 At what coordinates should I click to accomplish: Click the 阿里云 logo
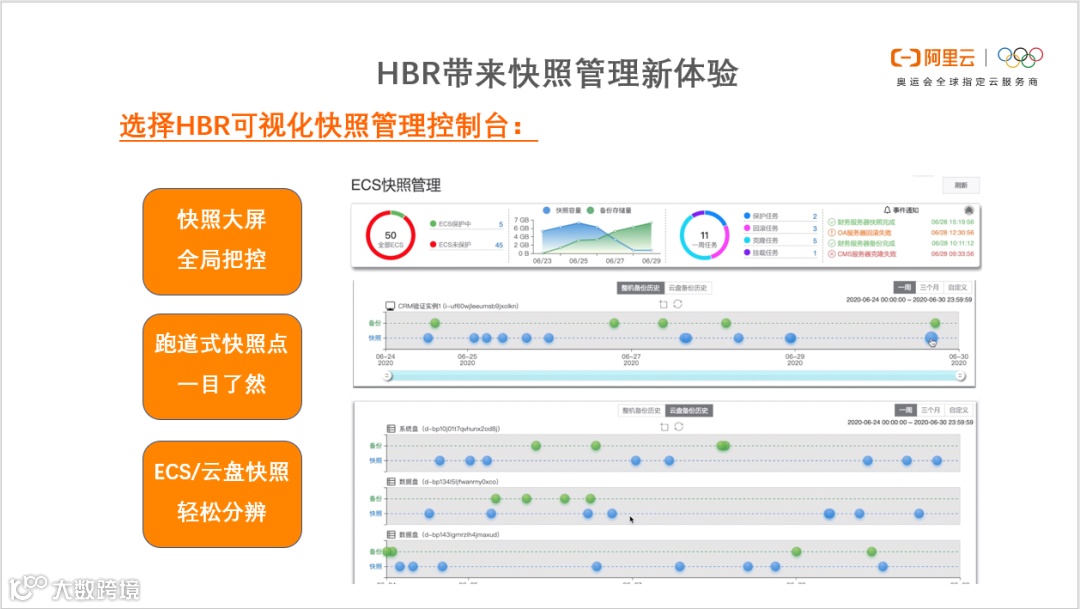pos(933,58)
